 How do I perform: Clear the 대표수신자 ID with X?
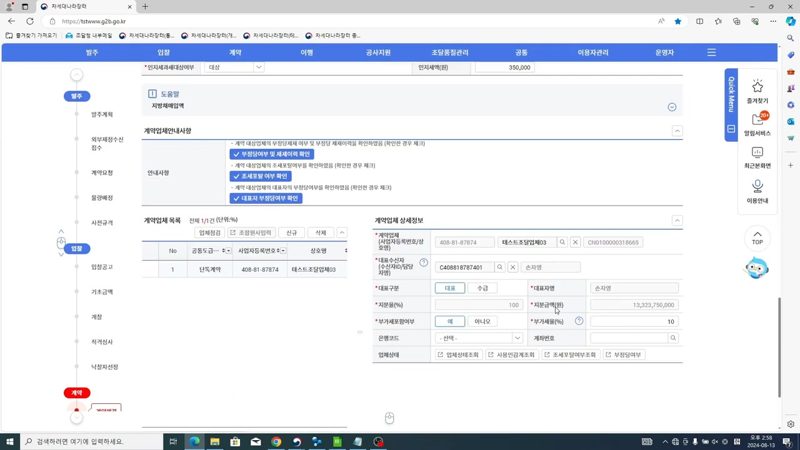513,267
